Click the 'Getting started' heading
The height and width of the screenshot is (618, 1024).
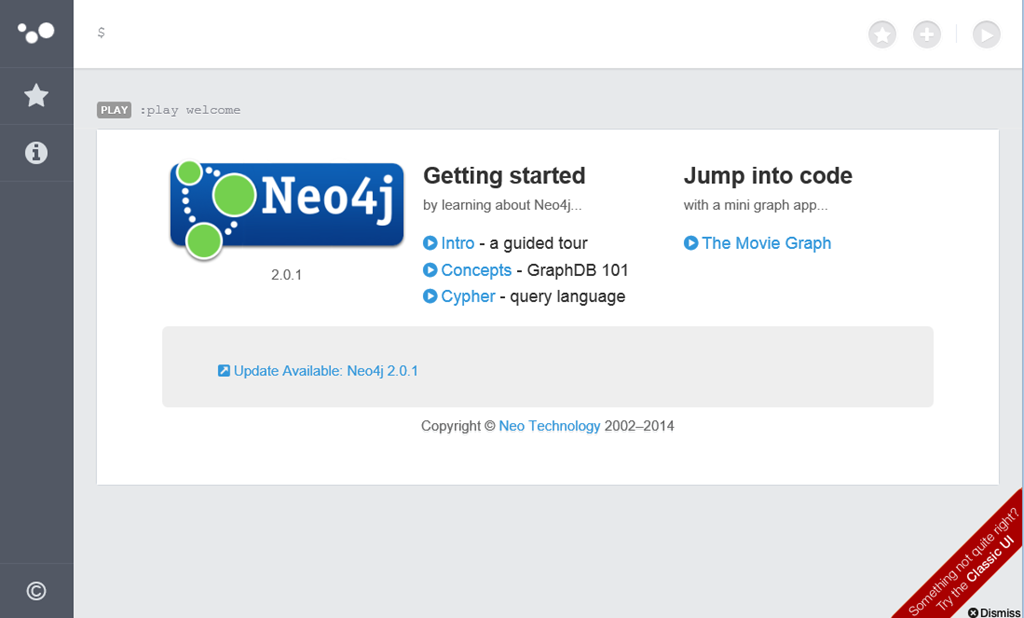504,176
